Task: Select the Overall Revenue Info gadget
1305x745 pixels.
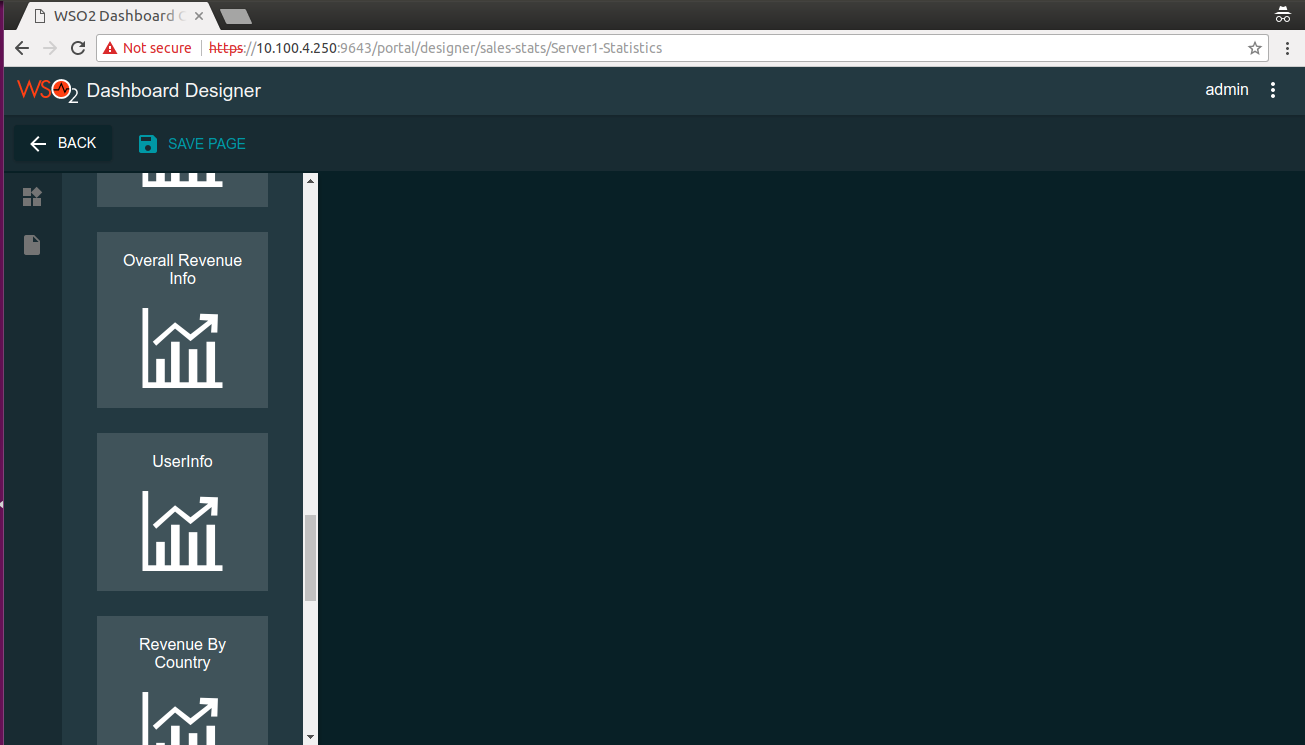Action: pos(182,320)
